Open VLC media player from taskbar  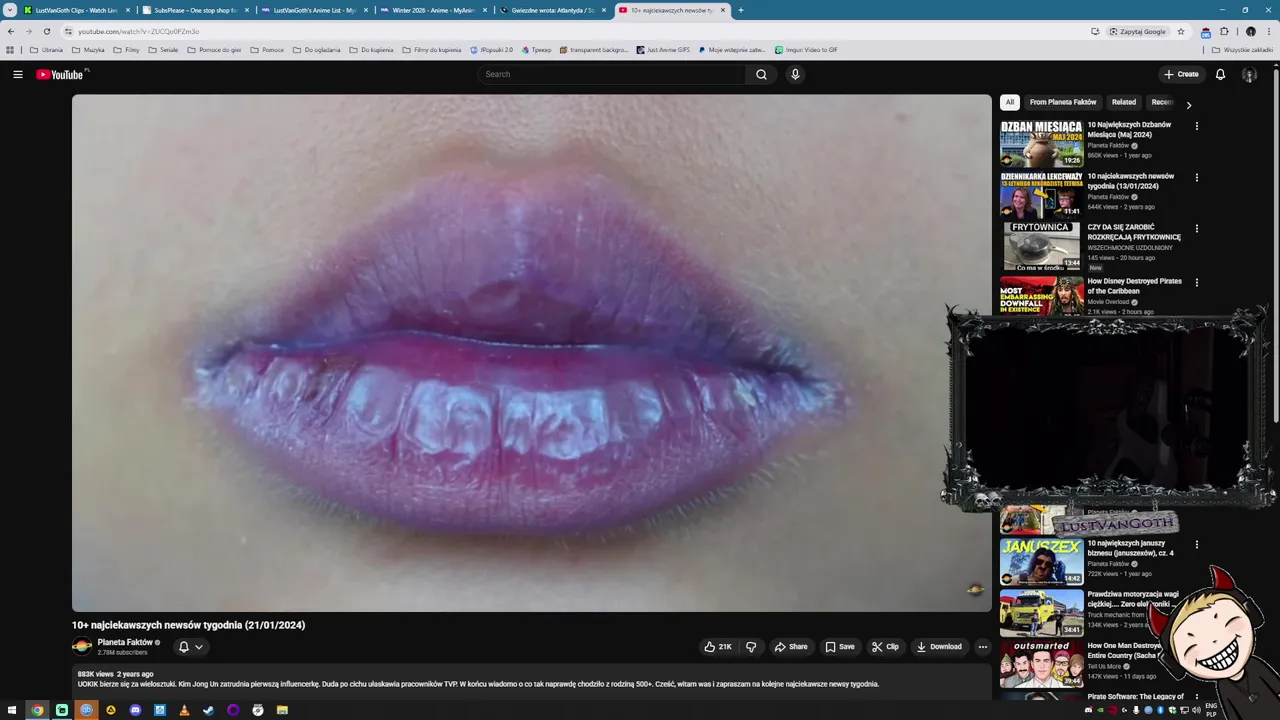(184, 710)
